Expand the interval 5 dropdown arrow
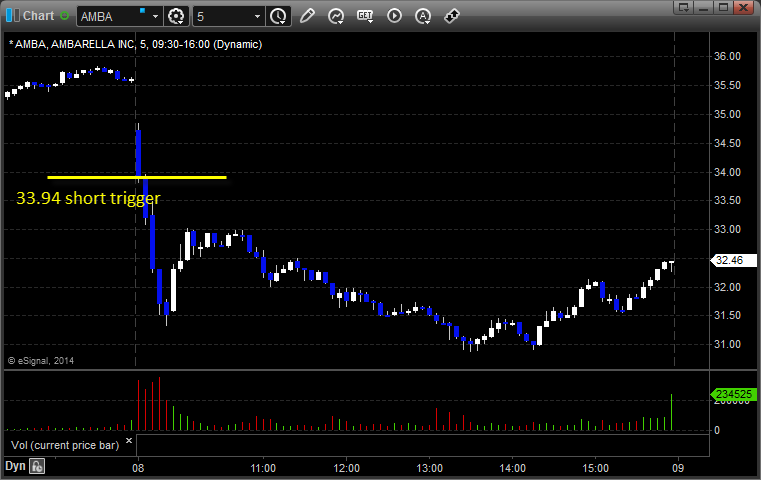The image size is (761, 480). (x=258, y=17)
